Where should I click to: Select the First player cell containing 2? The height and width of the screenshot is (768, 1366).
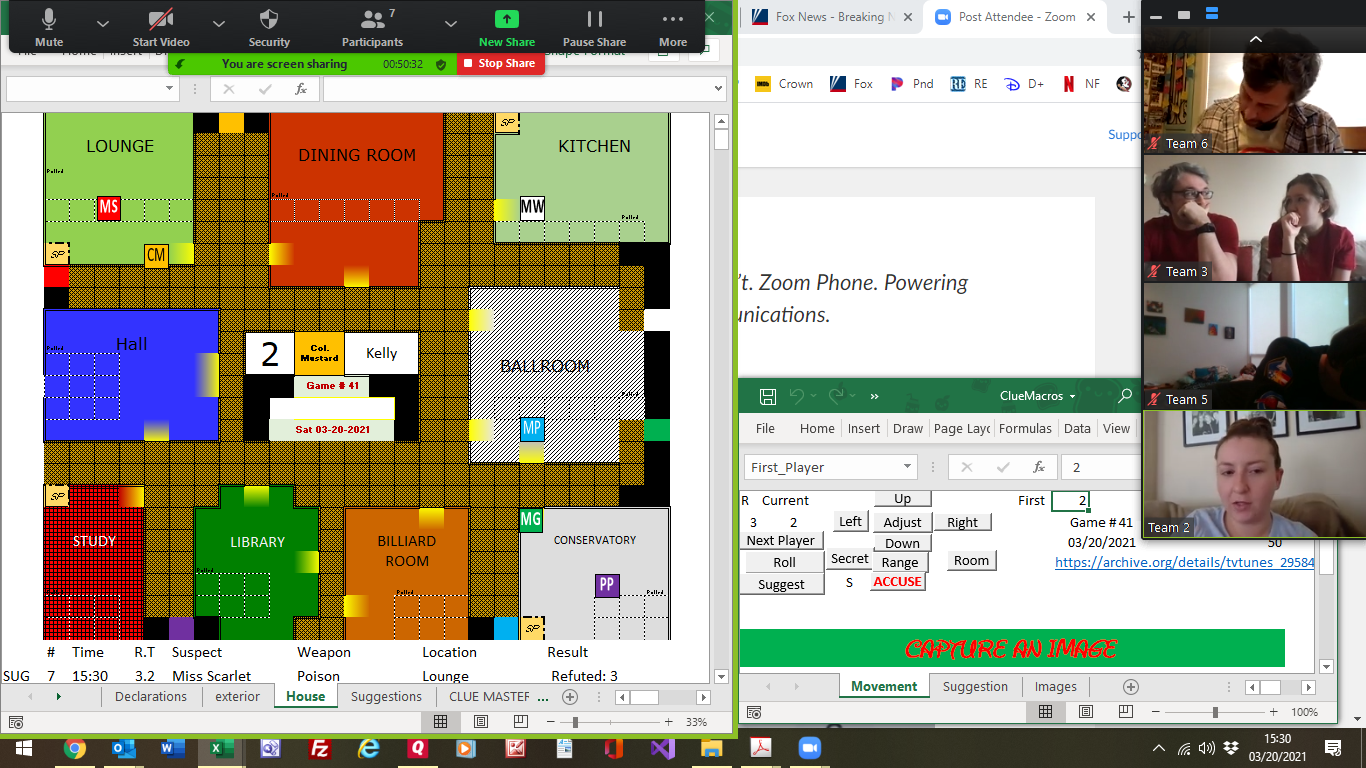[1070, 500]
